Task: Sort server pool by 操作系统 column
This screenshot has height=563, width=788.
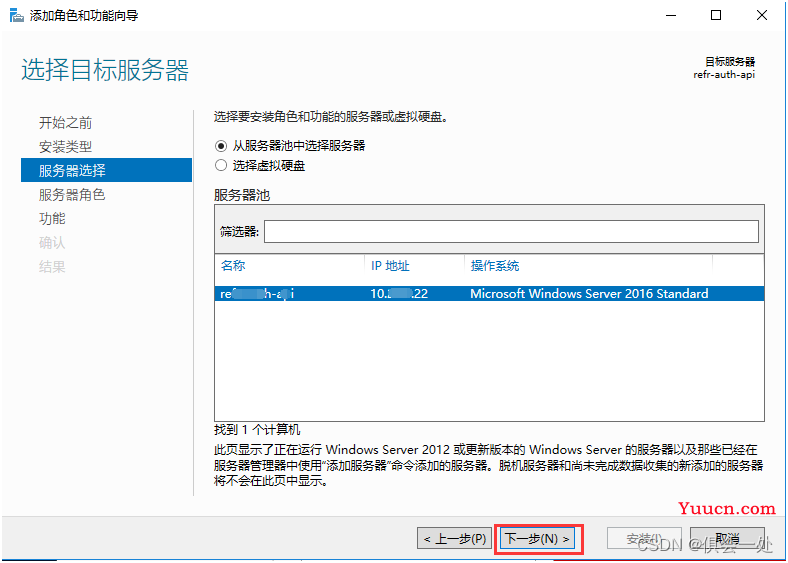Action: 495,265
